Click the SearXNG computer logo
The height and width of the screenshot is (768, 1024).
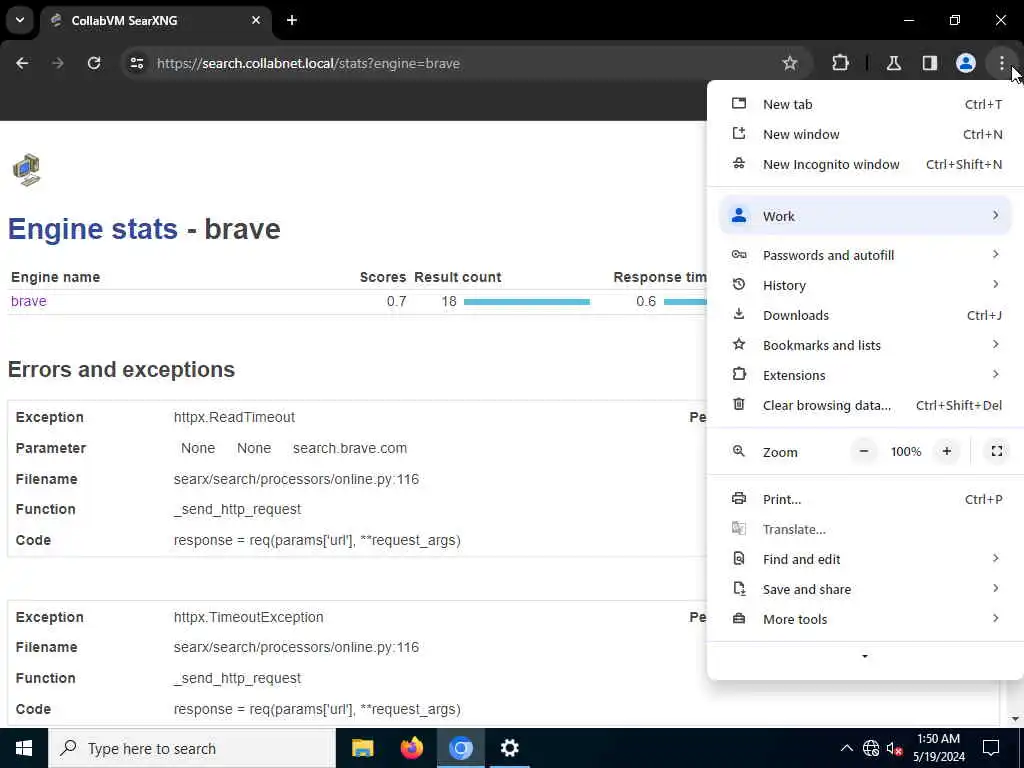pos(26,170)
